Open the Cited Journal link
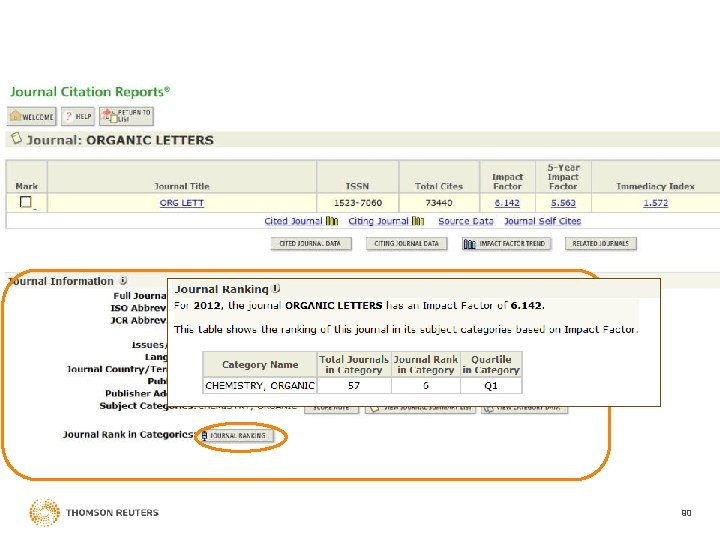Image resolution: width=720 pixels, height=540 pixels. [293, 221]
